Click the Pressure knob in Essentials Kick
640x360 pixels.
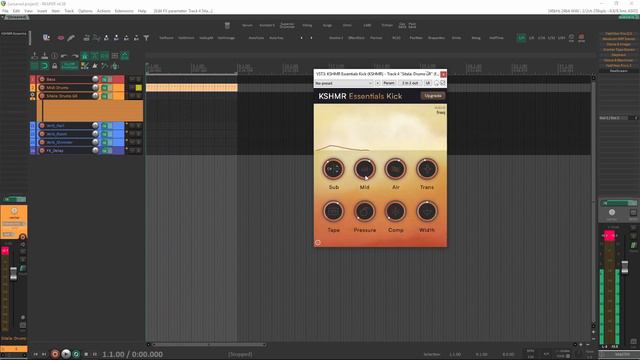pyautogui.click(x=364, y=211)
